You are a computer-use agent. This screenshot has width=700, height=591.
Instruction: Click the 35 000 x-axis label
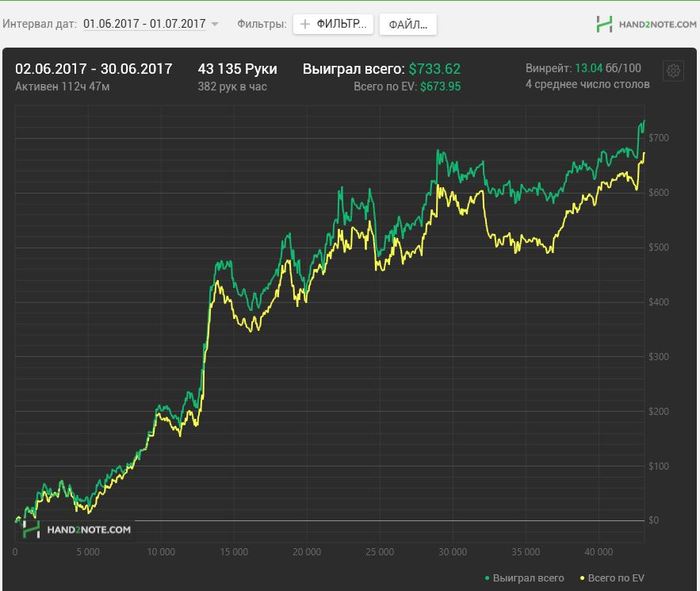click(x=526, y=552)
